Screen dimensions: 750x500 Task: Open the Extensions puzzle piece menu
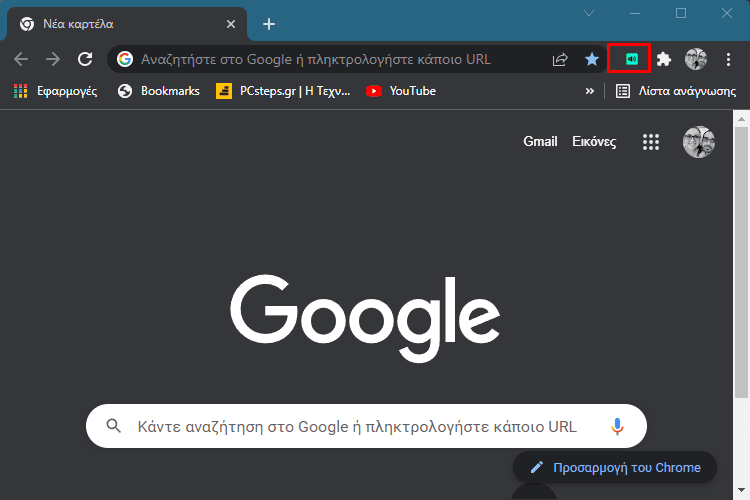(x=664, y=59)
